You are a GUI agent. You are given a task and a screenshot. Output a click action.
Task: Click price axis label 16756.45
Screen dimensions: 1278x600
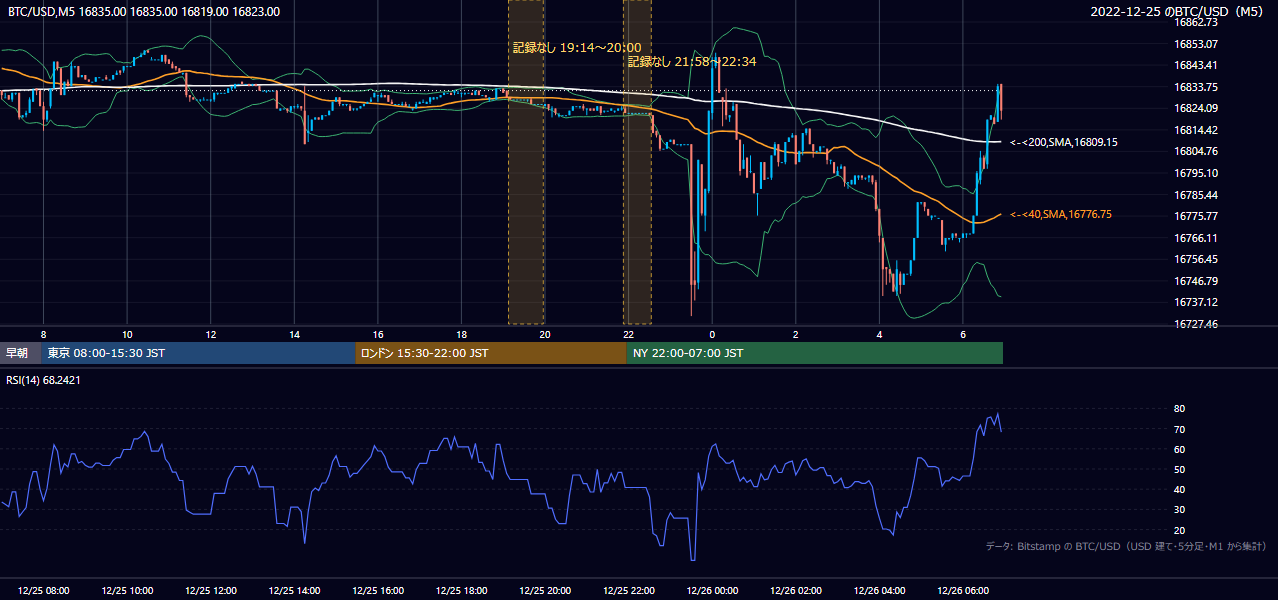click(x=1196, y=259)
